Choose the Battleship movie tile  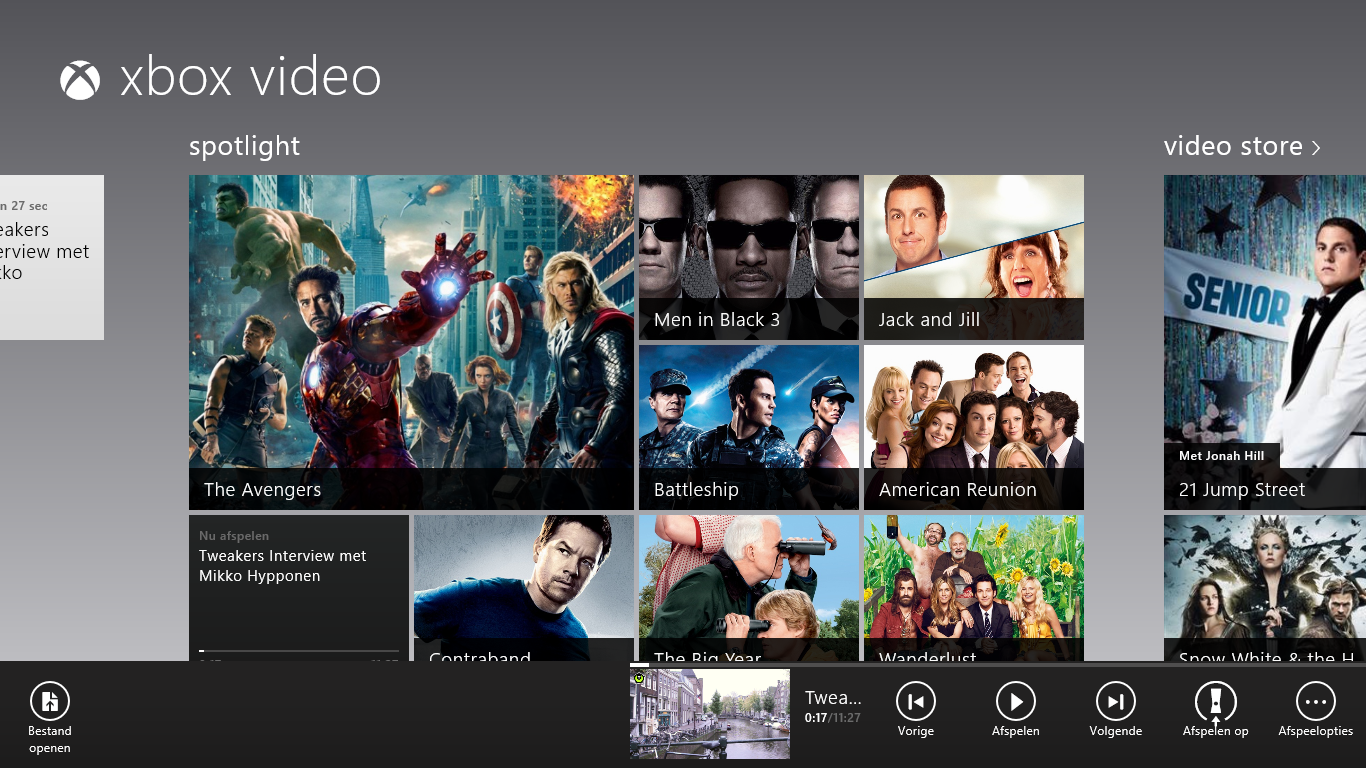coord(749,427)
